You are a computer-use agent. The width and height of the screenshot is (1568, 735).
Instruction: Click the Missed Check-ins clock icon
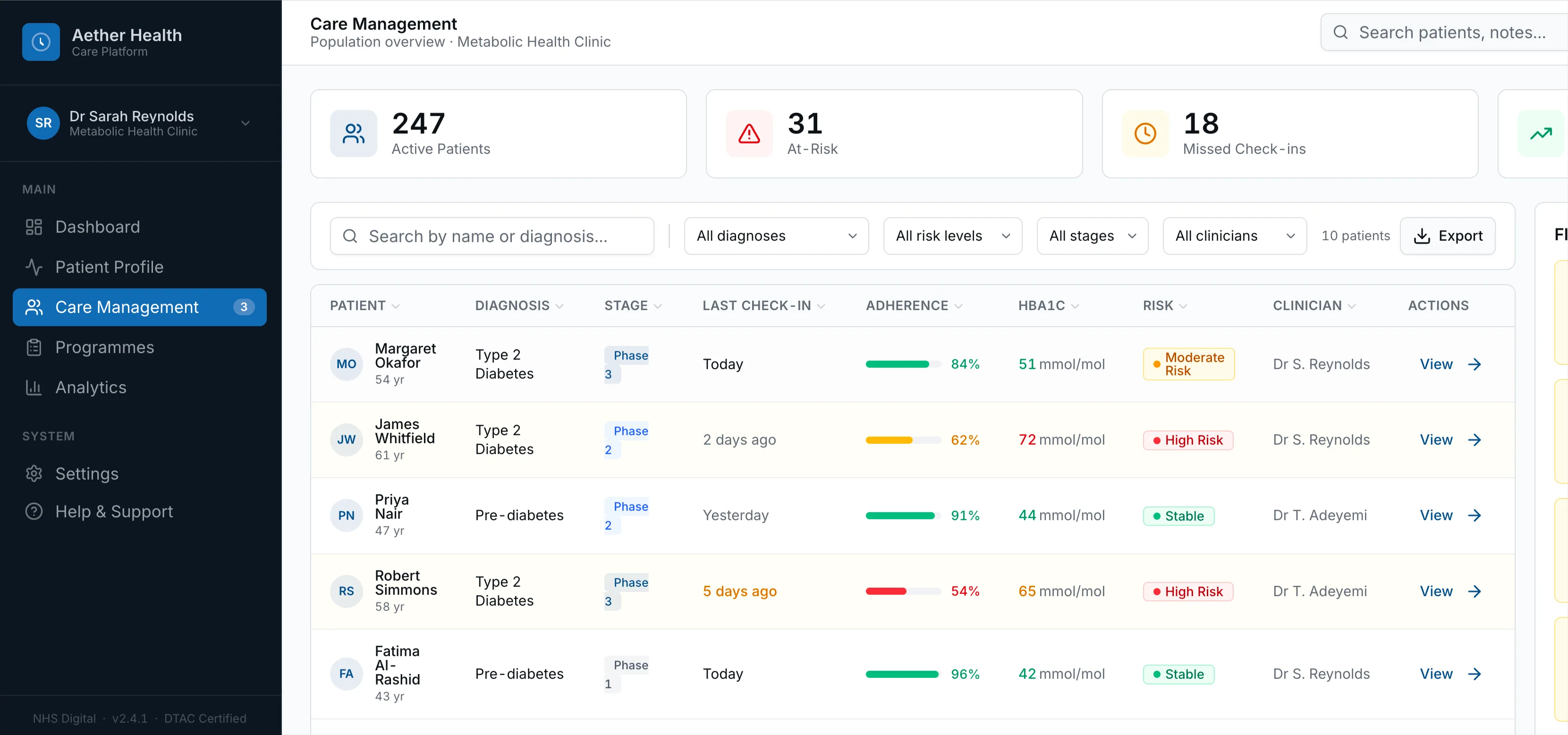tap(1144, 134)
